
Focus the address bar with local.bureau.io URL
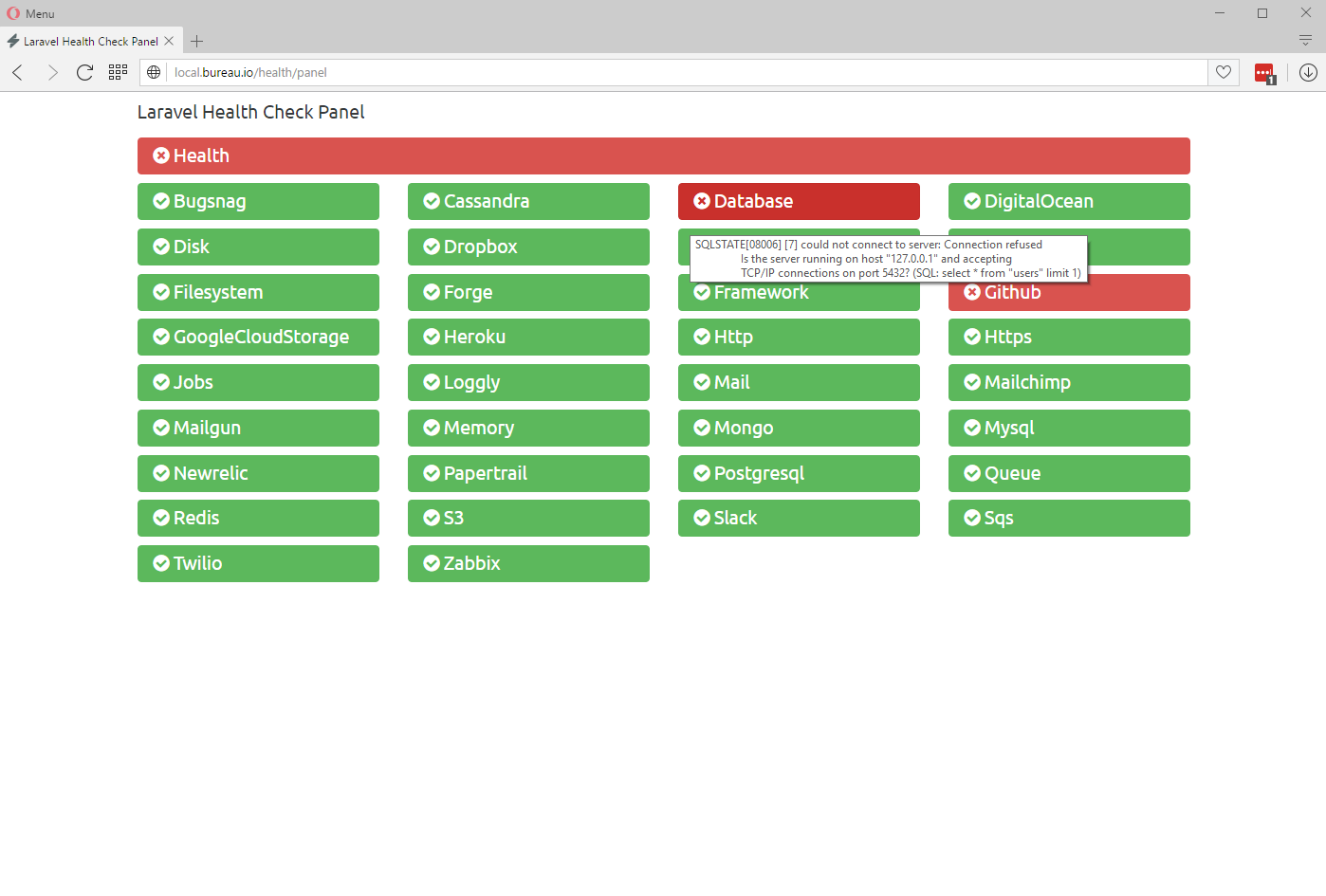pyautogui.click(x=687, y=73)
